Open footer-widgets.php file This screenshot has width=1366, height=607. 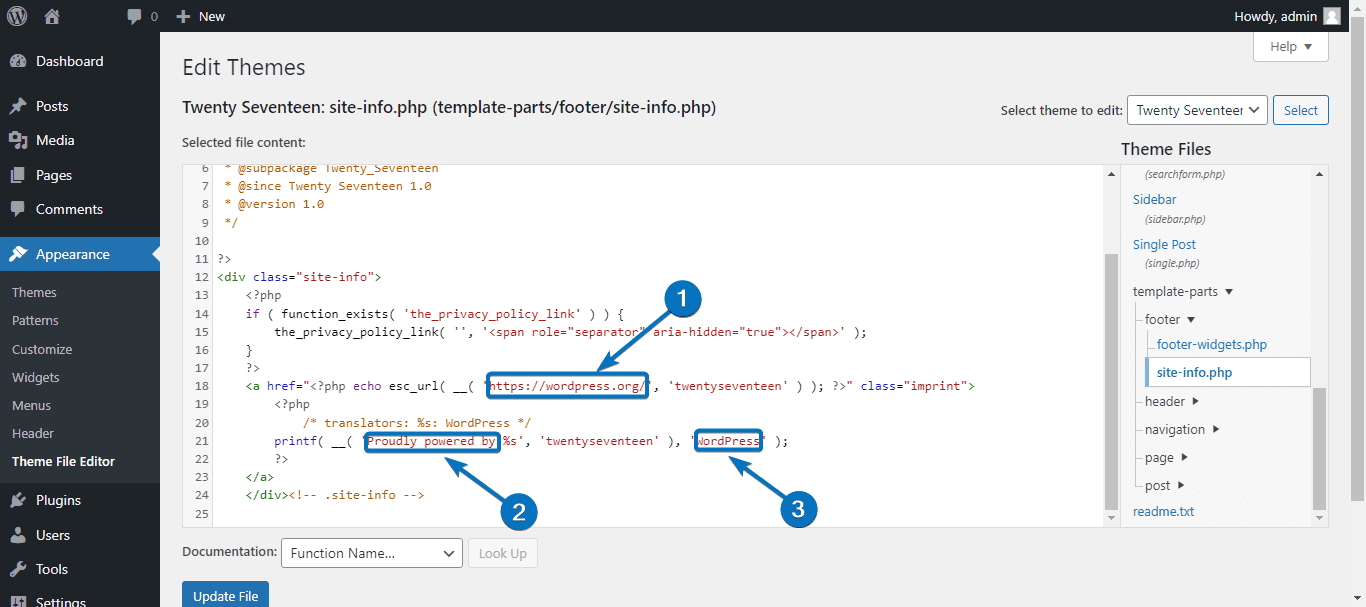pos(1212,344)
